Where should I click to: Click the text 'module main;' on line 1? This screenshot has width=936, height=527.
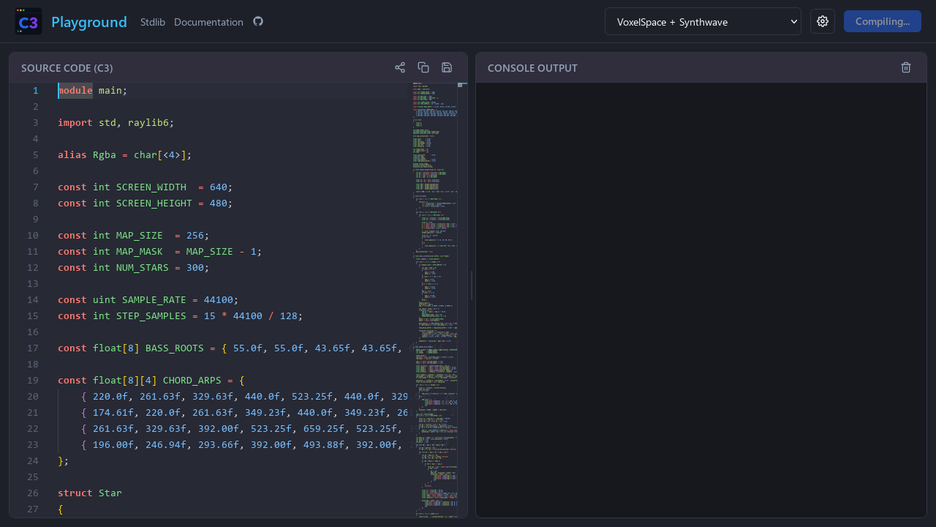93,91
